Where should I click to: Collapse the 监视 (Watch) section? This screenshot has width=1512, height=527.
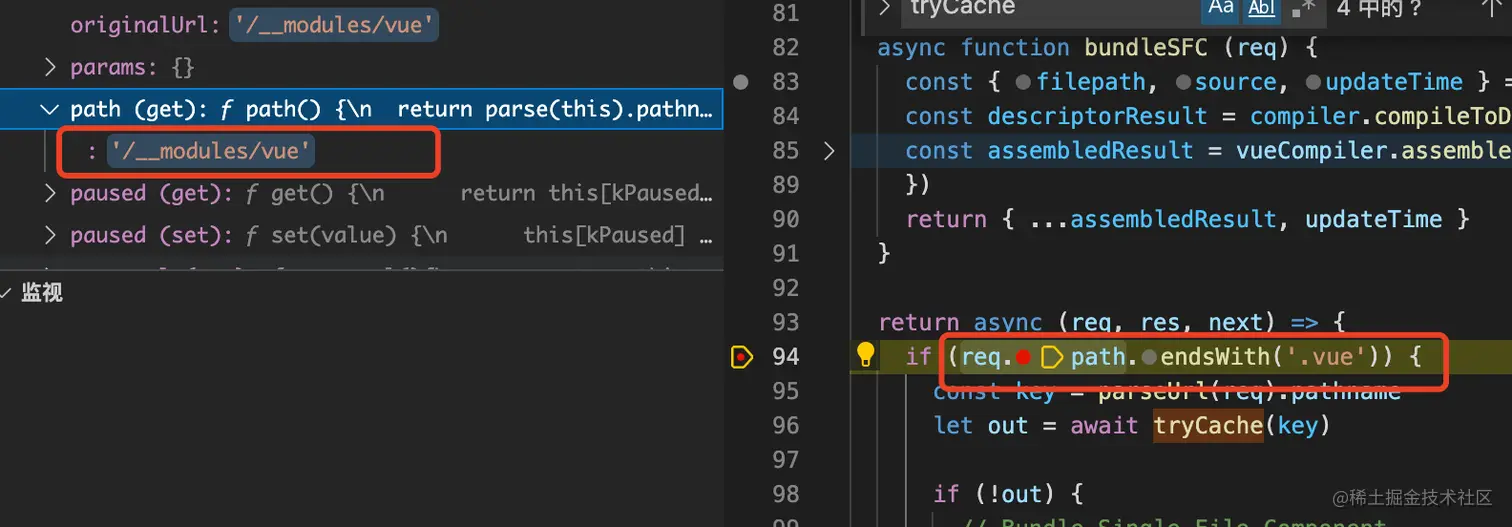(x=7, y=293)
